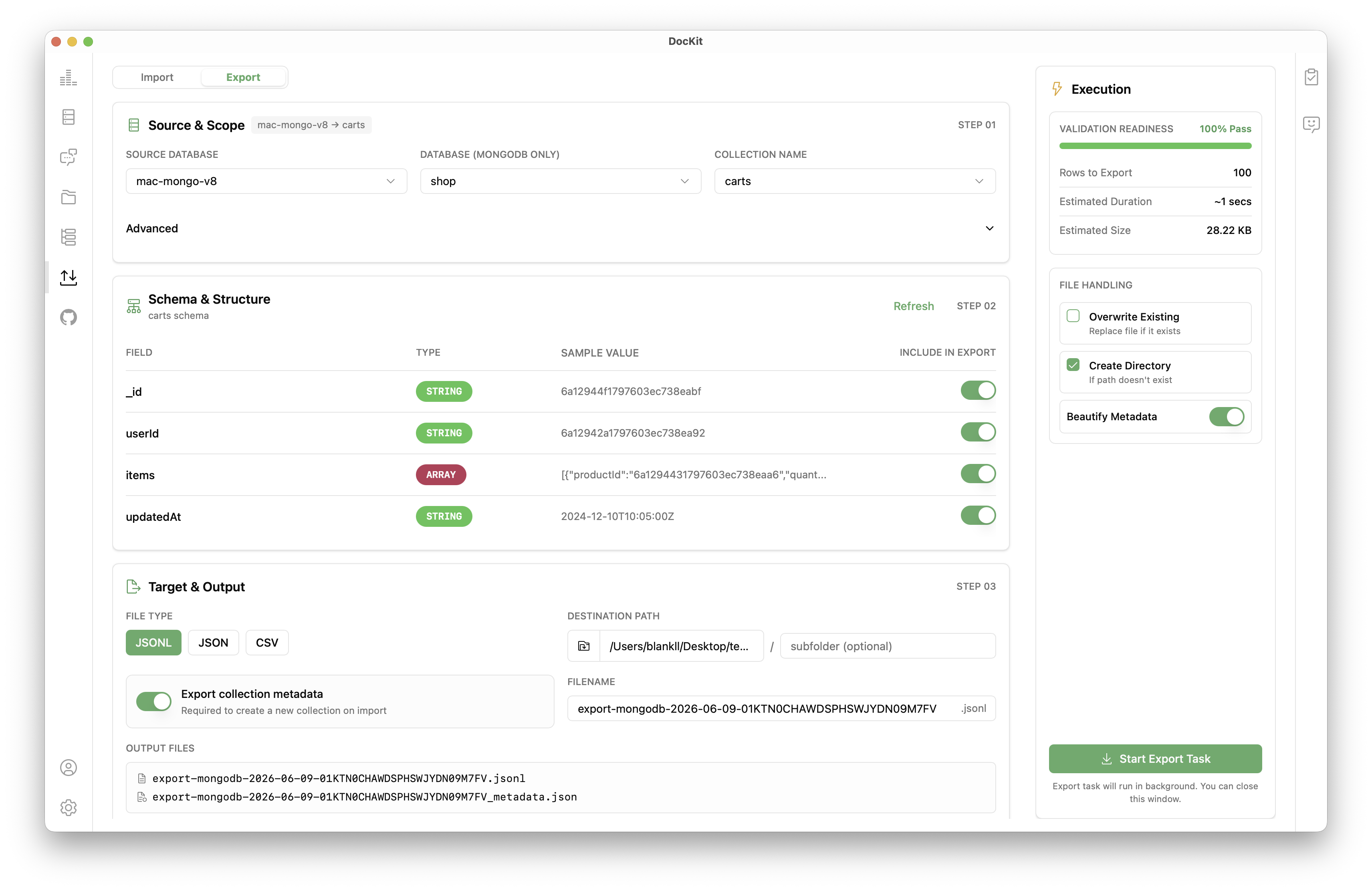
Task: Open the Collection Name dropdown showing carts
Action: click(x=854, y=181)
